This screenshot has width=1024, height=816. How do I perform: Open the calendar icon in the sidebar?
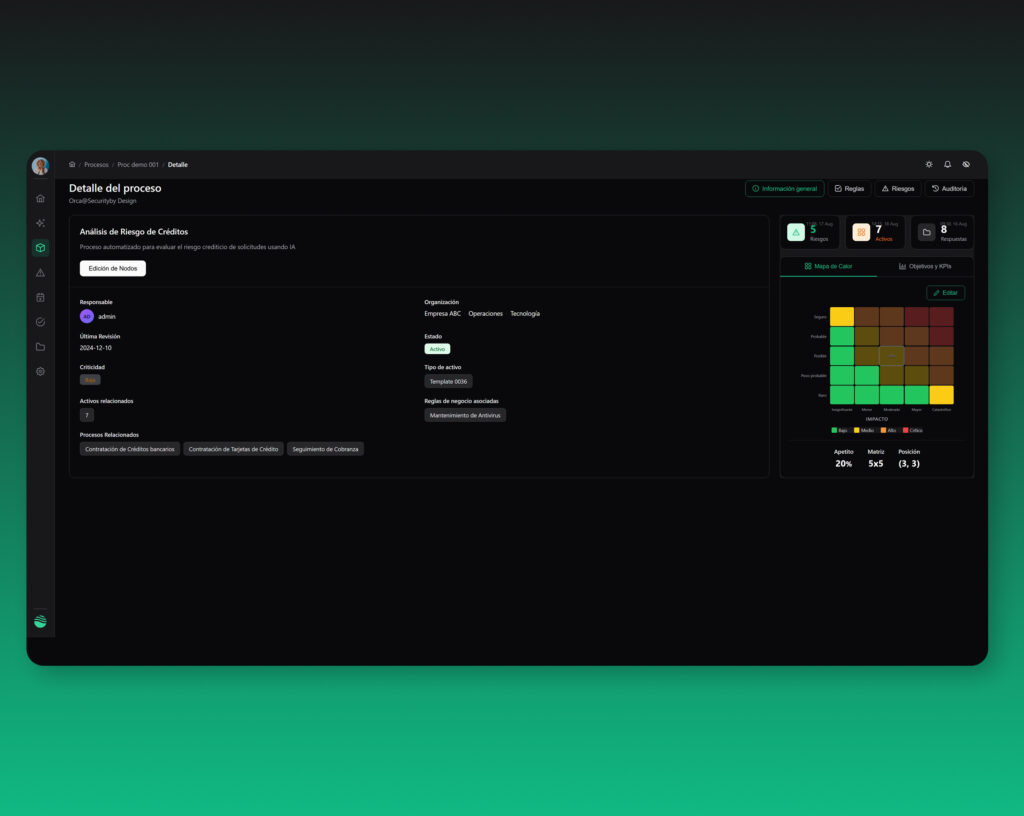click(40, 298)
